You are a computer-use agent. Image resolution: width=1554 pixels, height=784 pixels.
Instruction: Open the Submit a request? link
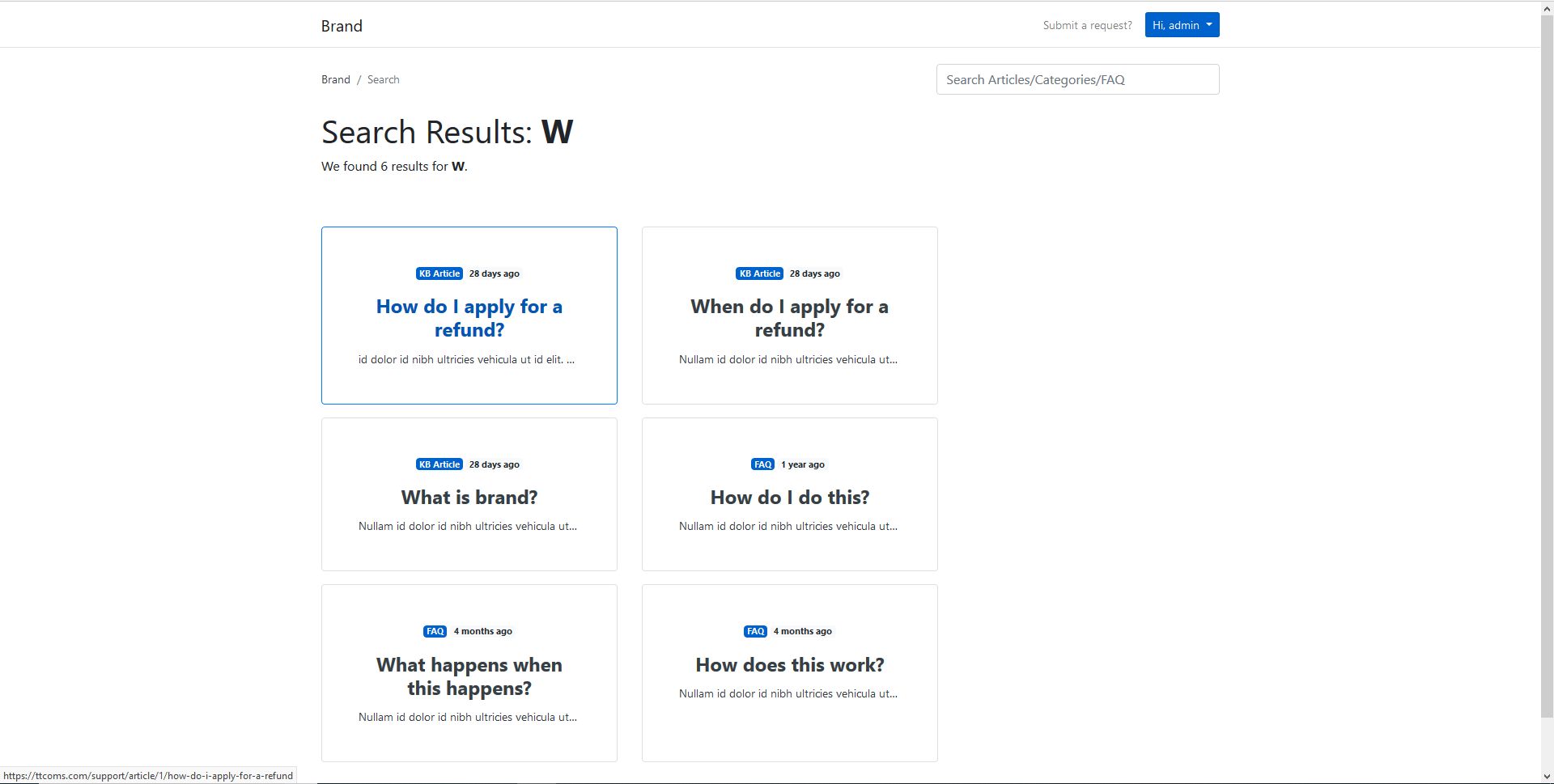[1087, 25]
